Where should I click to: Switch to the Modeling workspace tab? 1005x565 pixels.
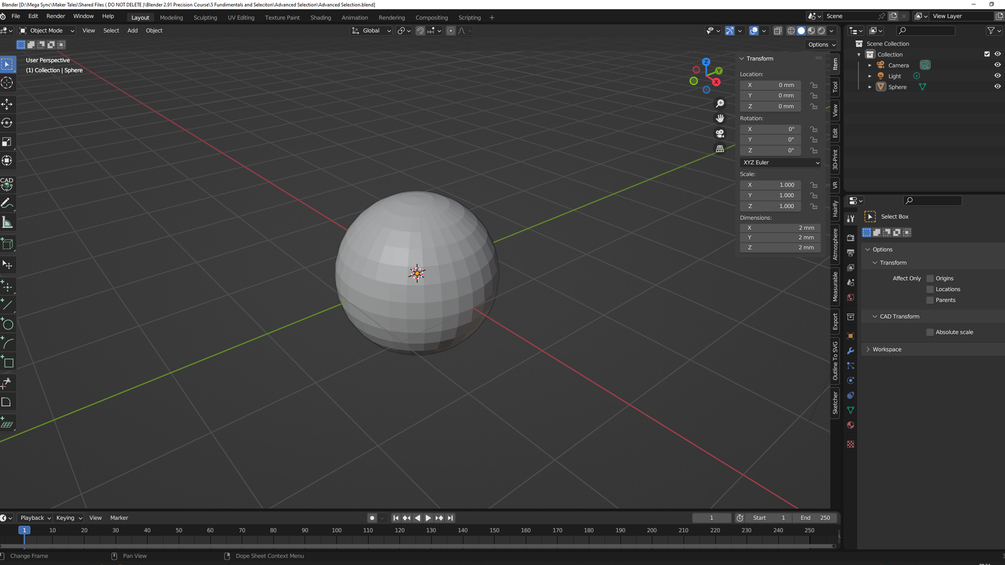[x=171, y=17]
